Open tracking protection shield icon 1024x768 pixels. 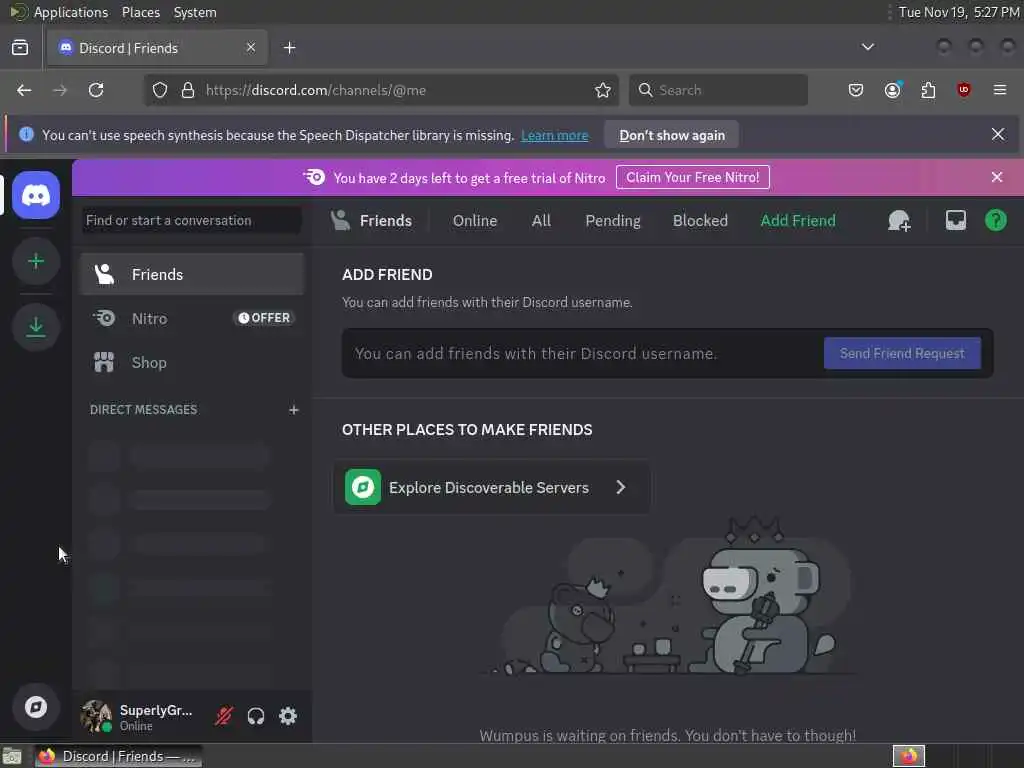(160, 90)
